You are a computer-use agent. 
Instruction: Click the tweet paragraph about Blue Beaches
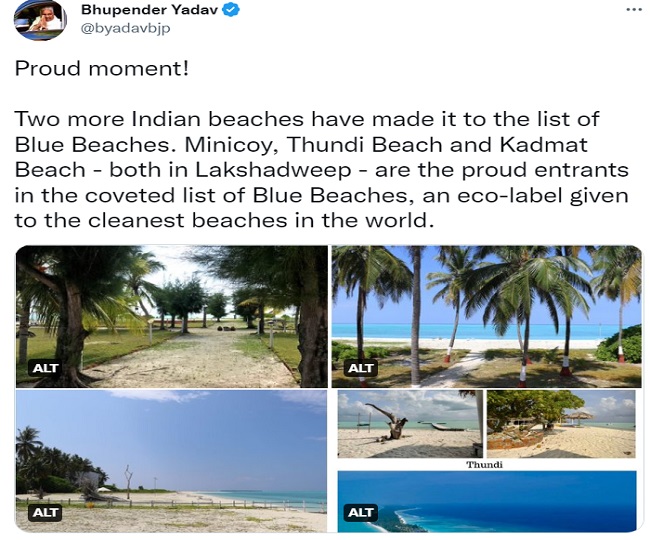(x=322, y=170)
